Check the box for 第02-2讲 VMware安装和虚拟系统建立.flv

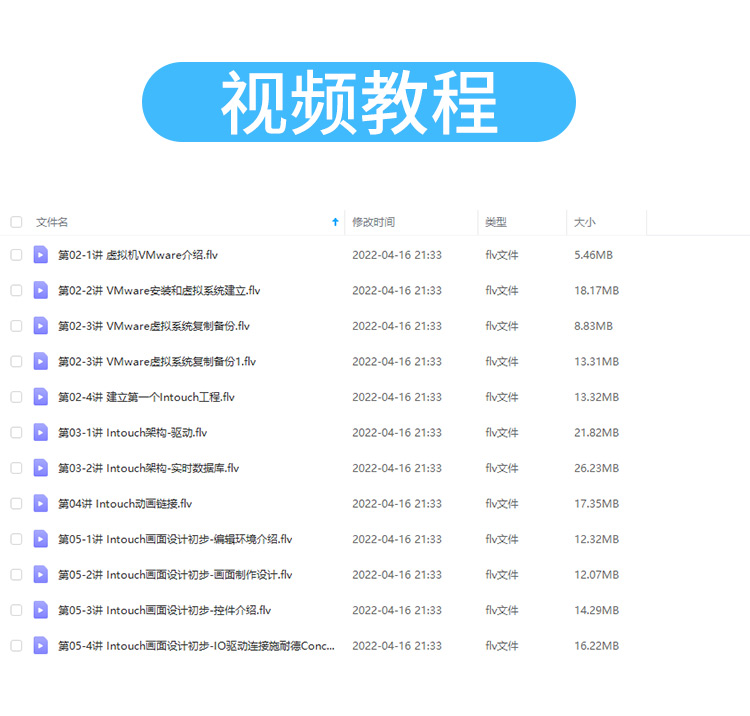16,290
